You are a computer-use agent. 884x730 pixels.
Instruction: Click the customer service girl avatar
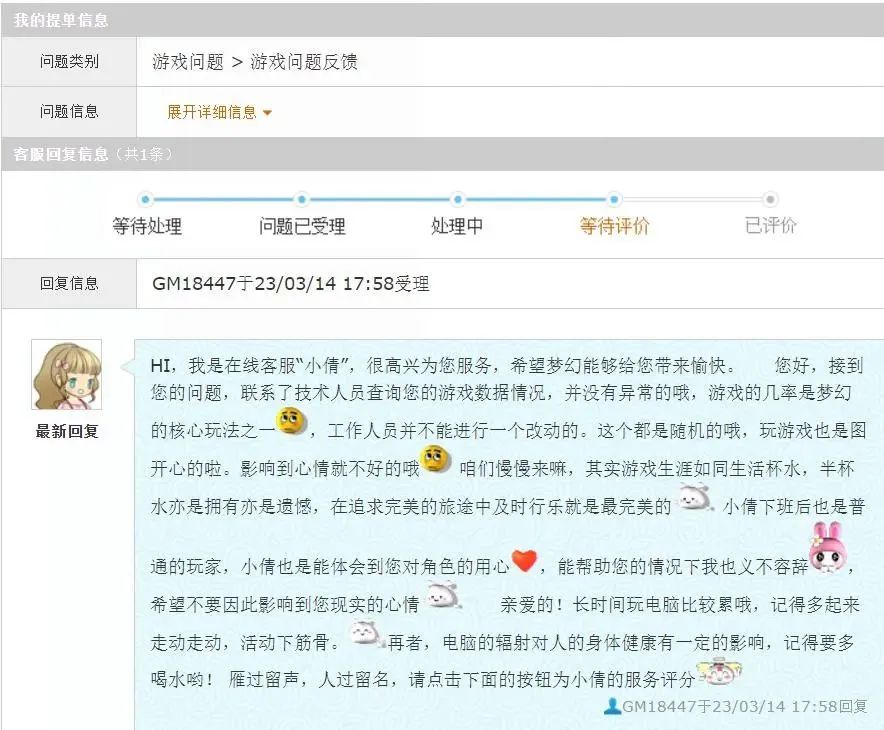click(67, 374)
